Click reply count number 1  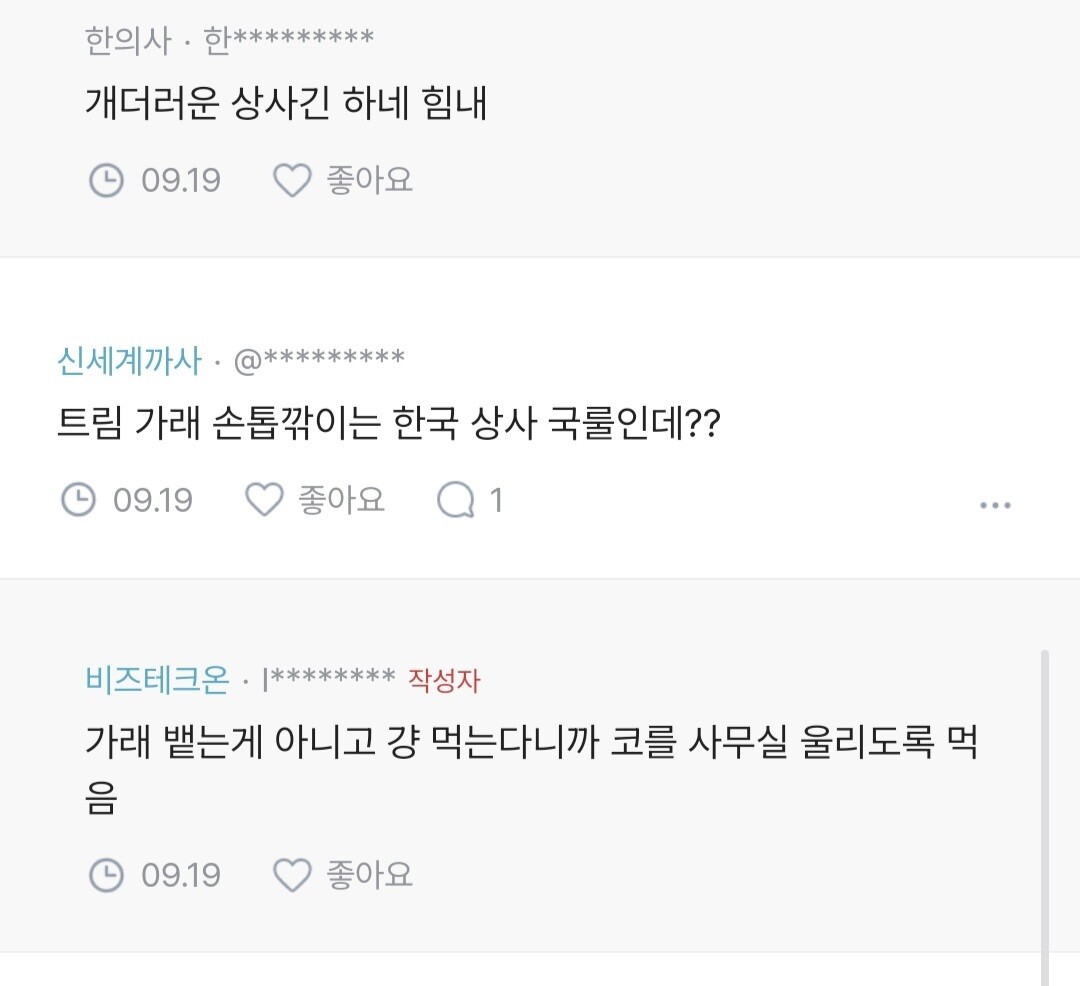coord(496,500)
